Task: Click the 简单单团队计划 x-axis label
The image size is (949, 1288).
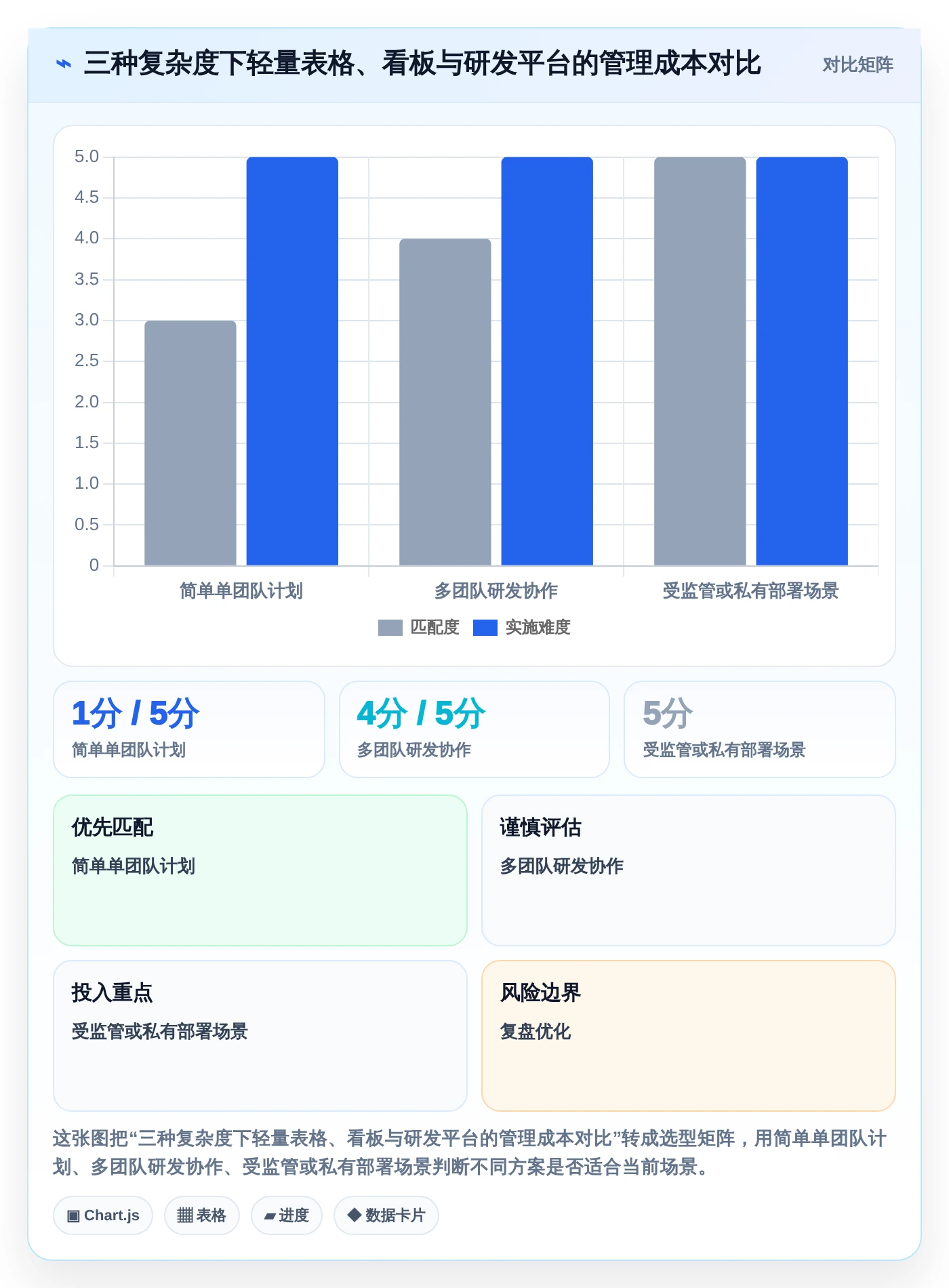Action: [x=241, y=591]
